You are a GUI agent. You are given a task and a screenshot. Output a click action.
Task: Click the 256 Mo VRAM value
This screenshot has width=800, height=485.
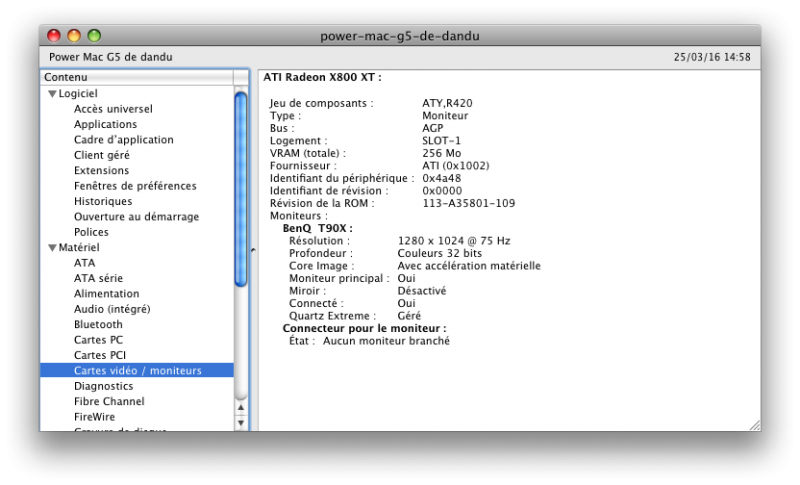[x=441, y=153]
